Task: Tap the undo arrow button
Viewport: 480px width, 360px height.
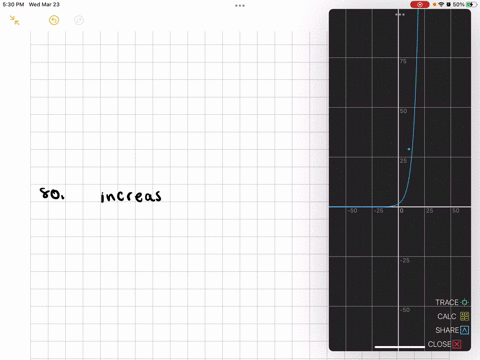Action: 54,20
